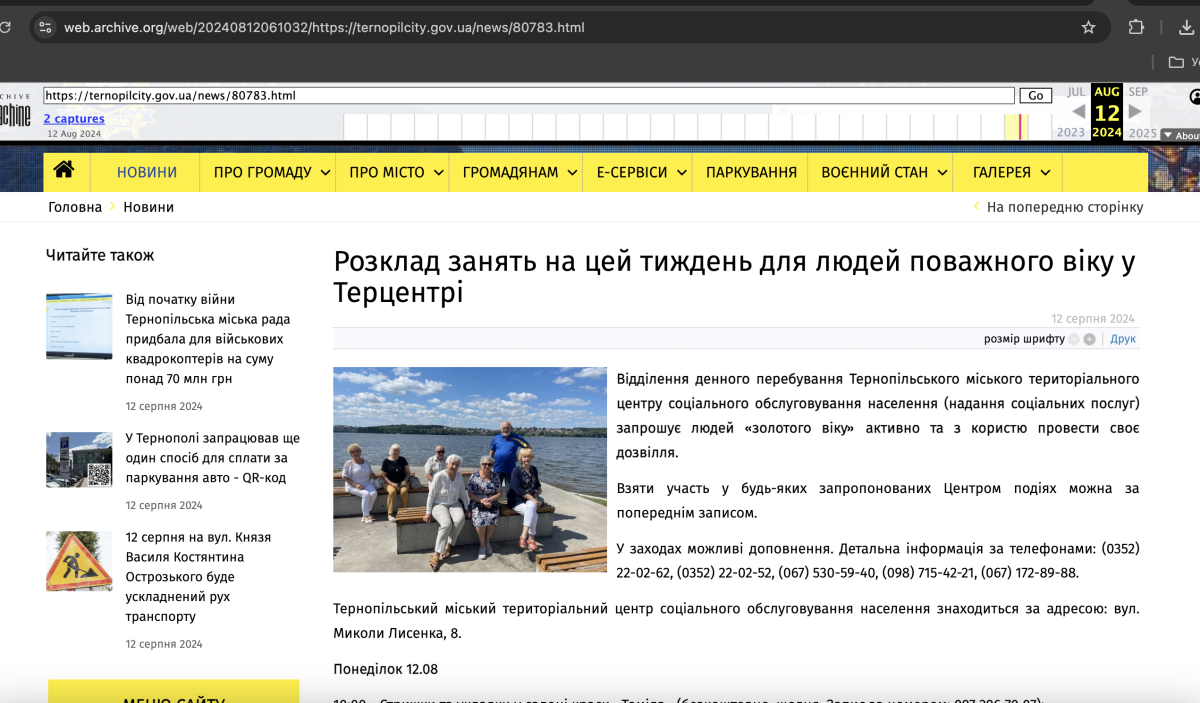Open the browser Extensions puzzle icon
Image resolution: width=1200 pixels, height=703 pixels.
point(1136,27)
